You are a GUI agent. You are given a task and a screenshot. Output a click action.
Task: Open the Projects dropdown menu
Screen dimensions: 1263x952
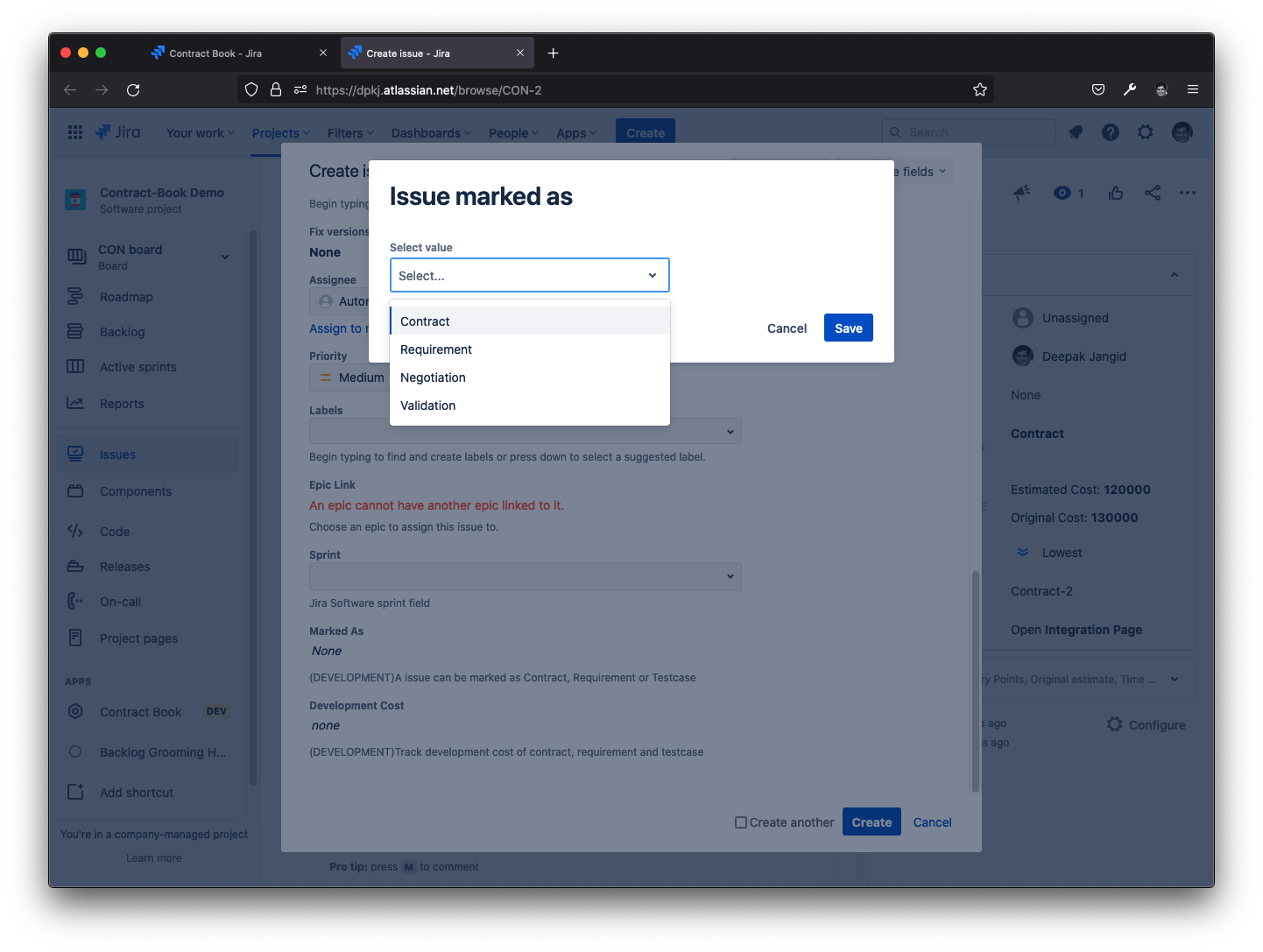pyautogui.click(x=281, y=133)
